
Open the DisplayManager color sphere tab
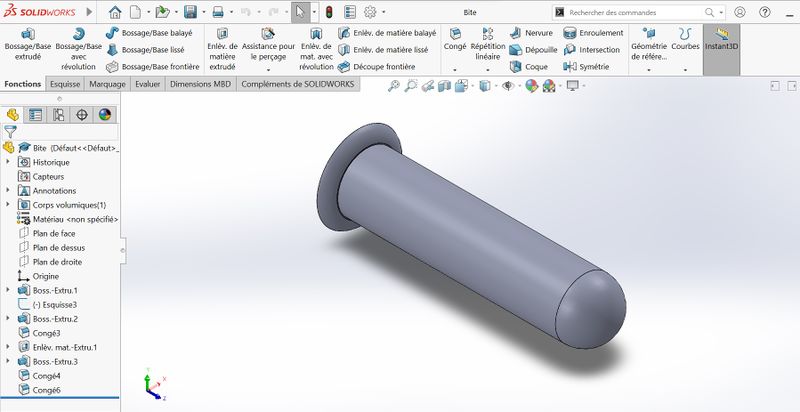(105, 114)
